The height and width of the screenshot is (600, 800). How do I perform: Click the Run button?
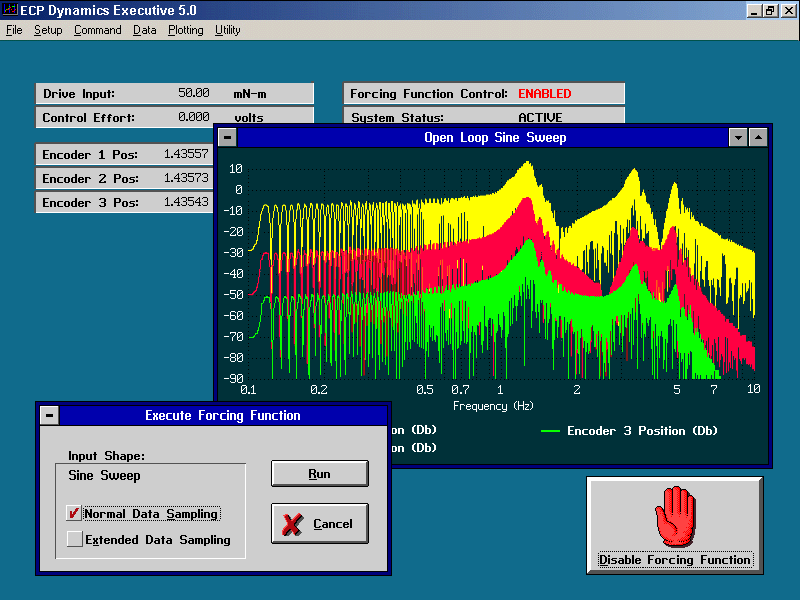[x=319, y=473]
